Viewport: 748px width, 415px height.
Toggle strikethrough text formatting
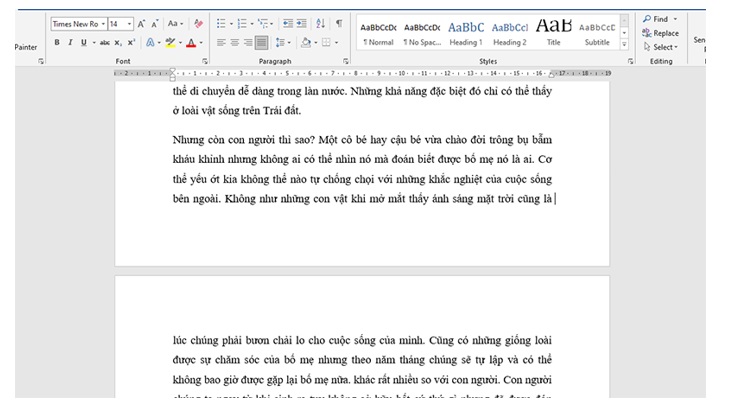105,43
